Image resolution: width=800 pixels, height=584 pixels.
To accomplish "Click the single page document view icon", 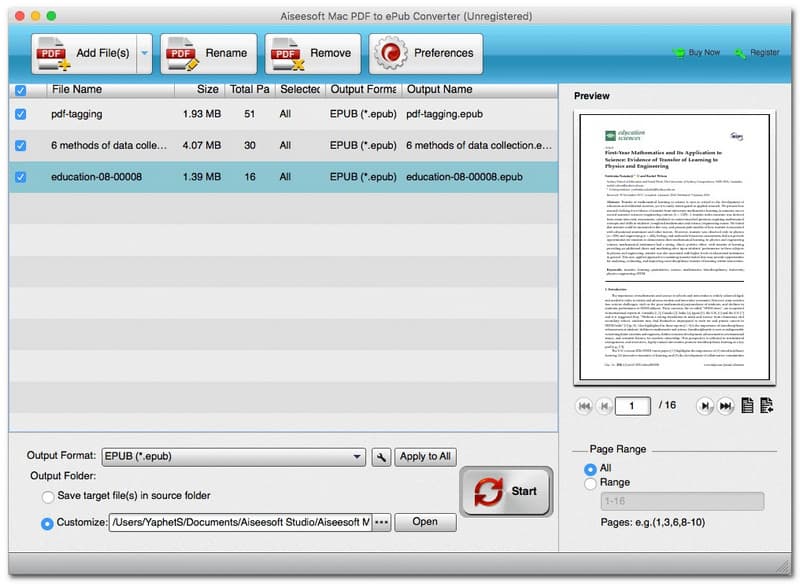I will 747,405.
